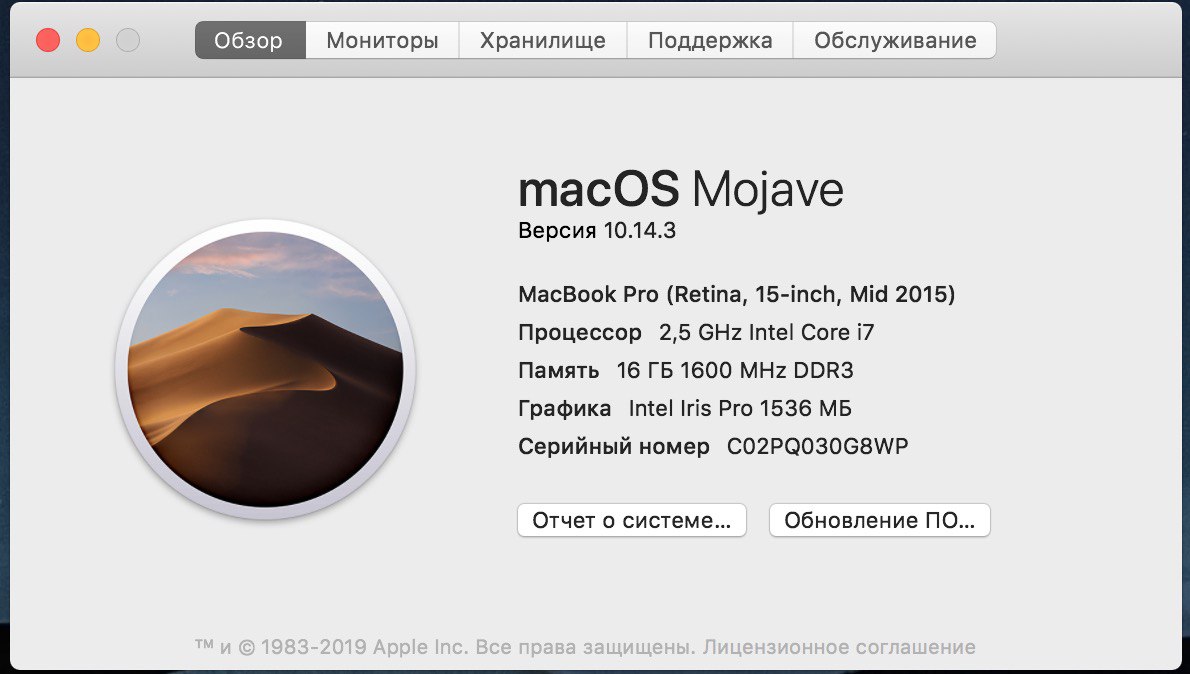Screen dimensions: 1190x674
Task: Click the 2,5 GHz Intel Core i7 value
Action: 767,332
